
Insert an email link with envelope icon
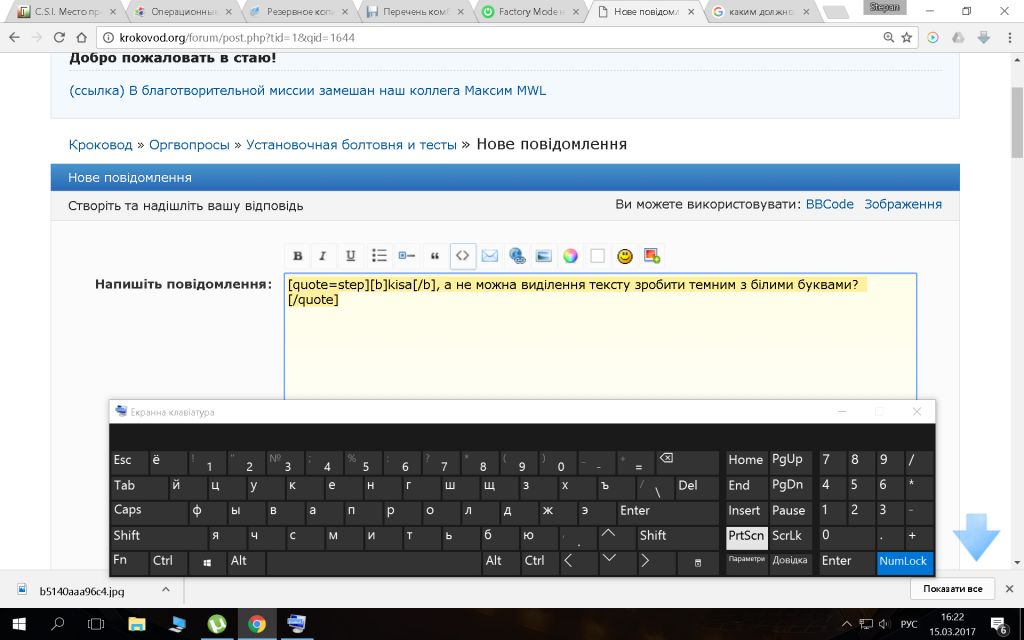click(489, 256)
